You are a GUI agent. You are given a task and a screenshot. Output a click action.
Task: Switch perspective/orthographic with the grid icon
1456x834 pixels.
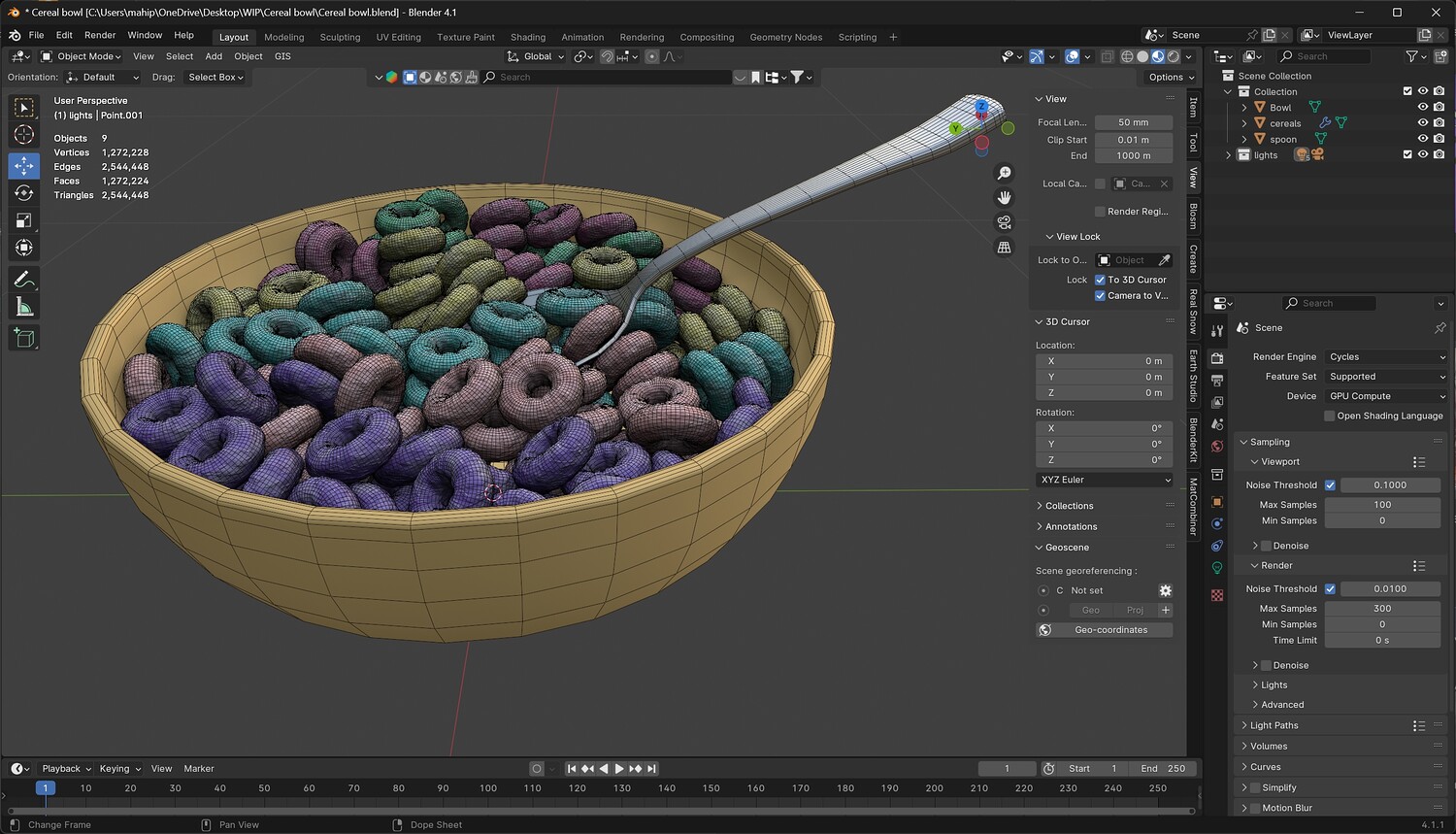point(1005,248)
